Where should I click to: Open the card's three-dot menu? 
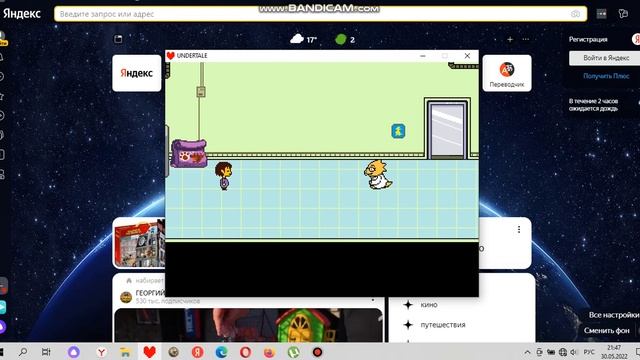pos(519,229)
